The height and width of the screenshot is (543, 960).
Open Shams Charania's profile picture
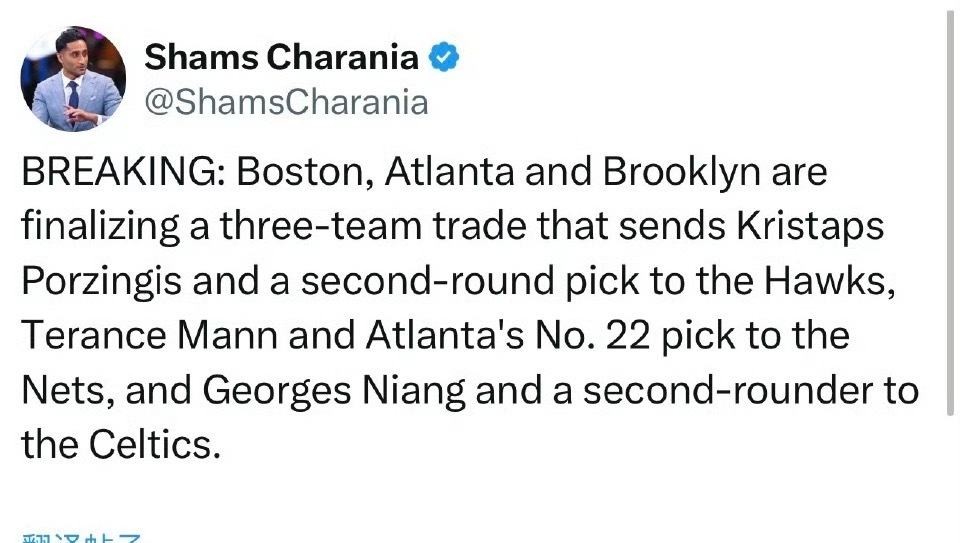click(x=73, y=79)
